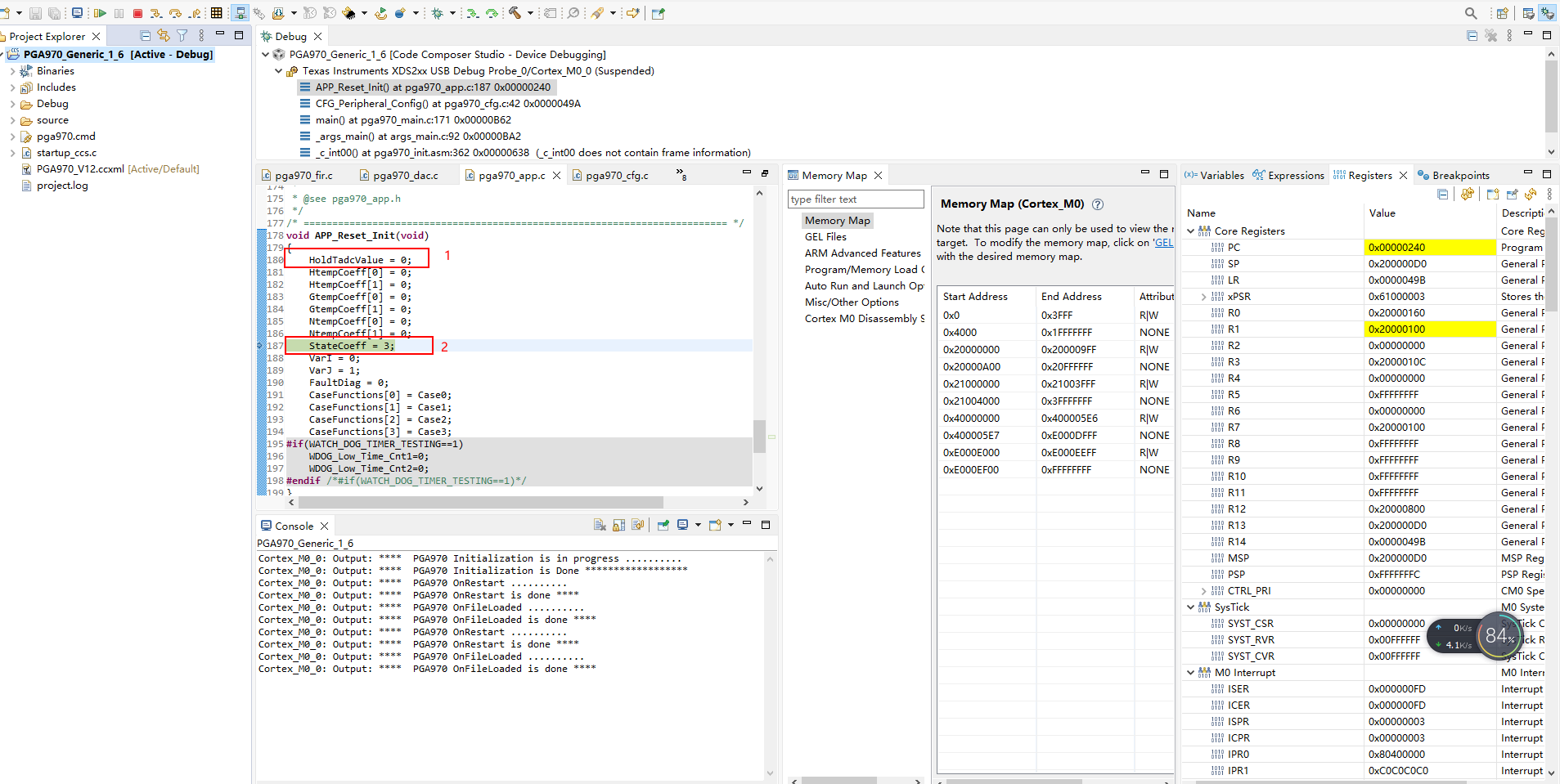Click the Step Into icon
This screenshot has height=784, width=1560.
pos(155,13)
